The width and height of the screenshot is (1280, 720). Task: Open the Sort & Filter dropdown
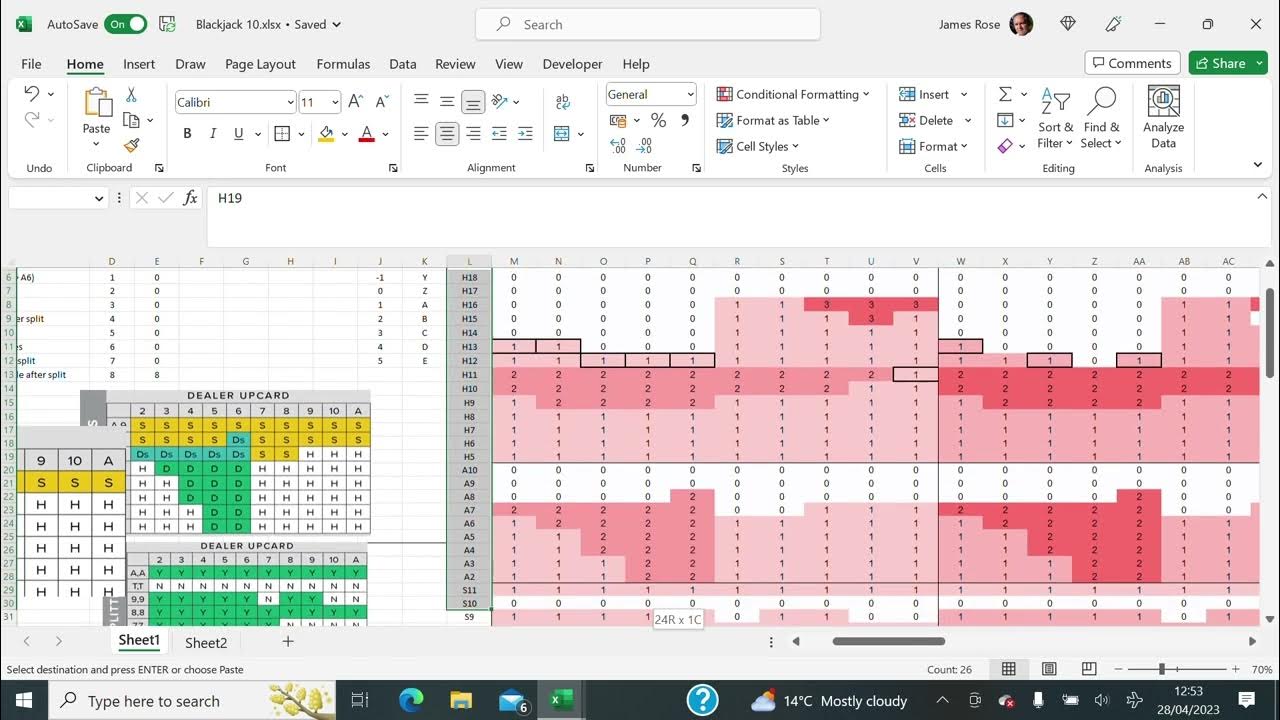[1055, 118]
